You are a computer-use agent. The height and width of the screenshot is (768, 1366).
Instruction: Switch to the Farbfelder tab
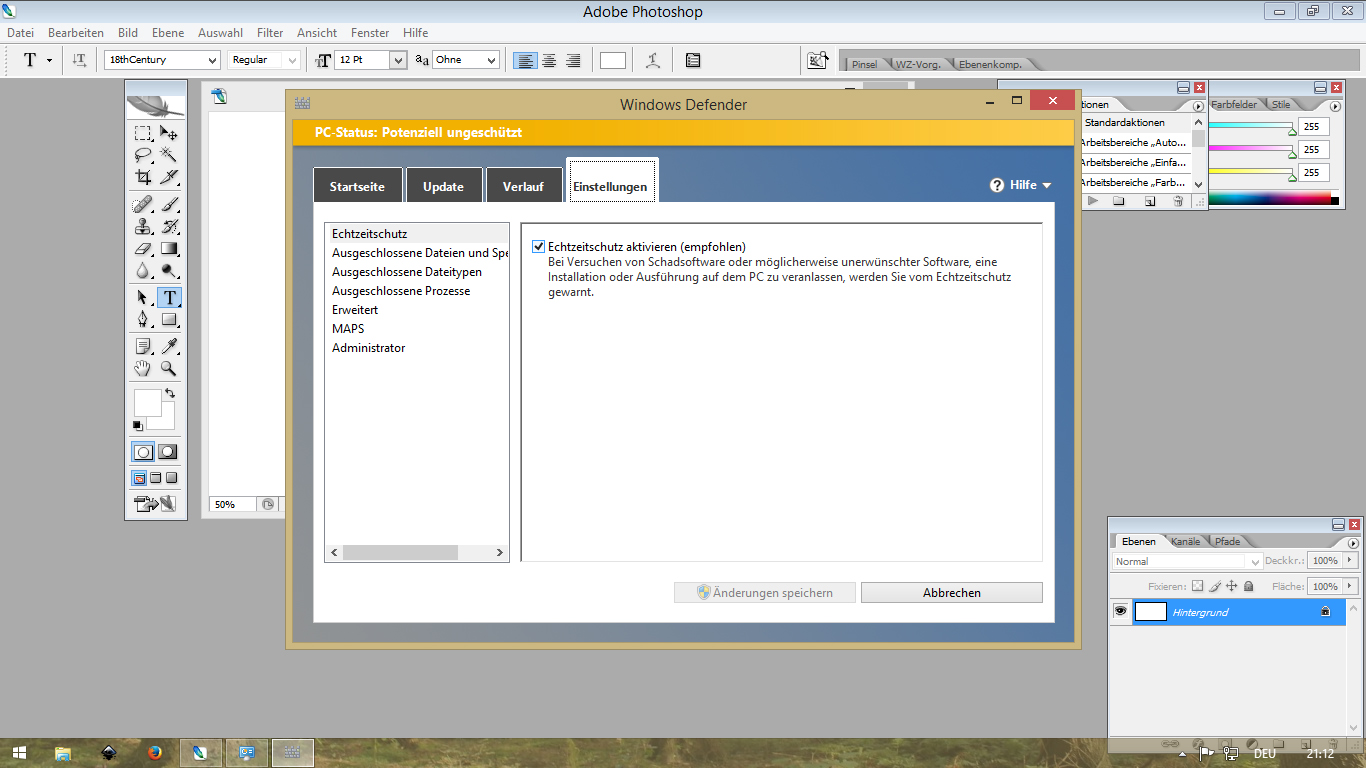tap(1234, 104)
